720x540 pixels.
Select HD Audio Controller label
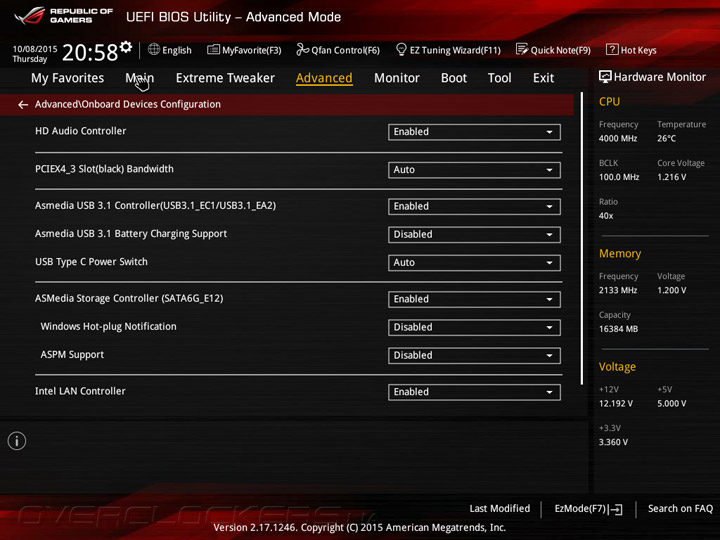click(80, 131)
